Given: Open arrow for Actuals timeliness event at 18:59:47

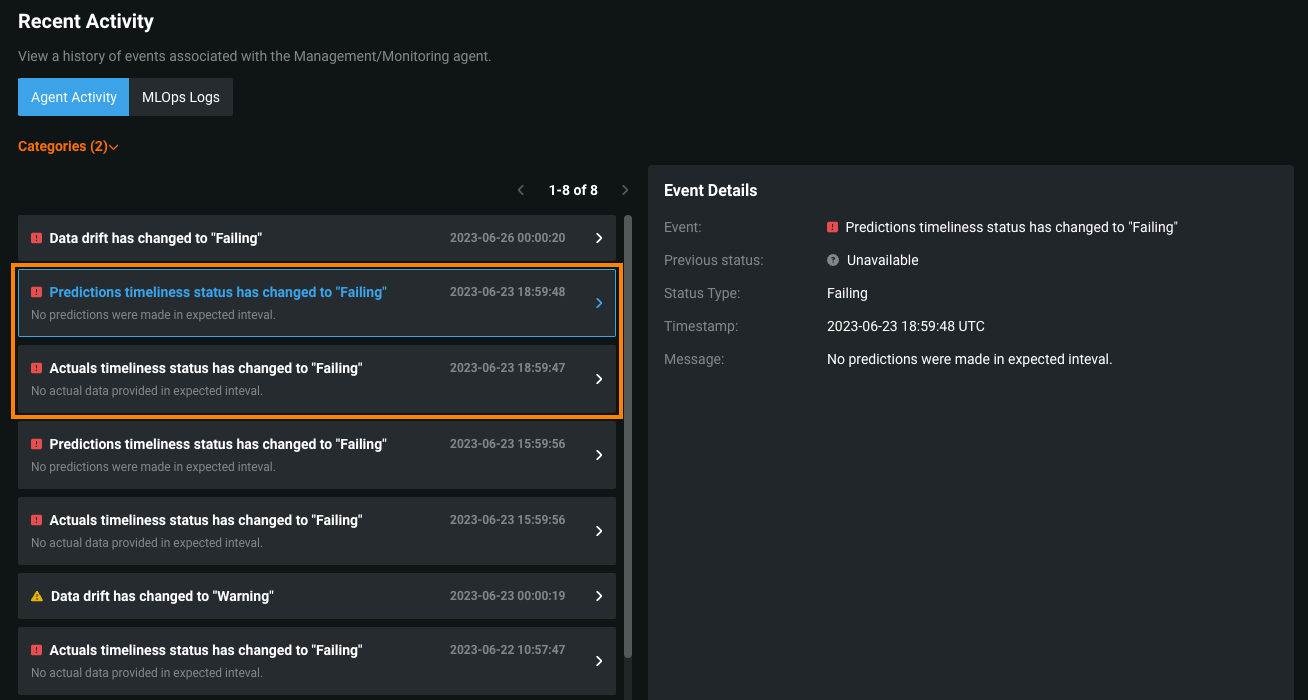Looking at the screenshot, I should click(x=599, y=379).
